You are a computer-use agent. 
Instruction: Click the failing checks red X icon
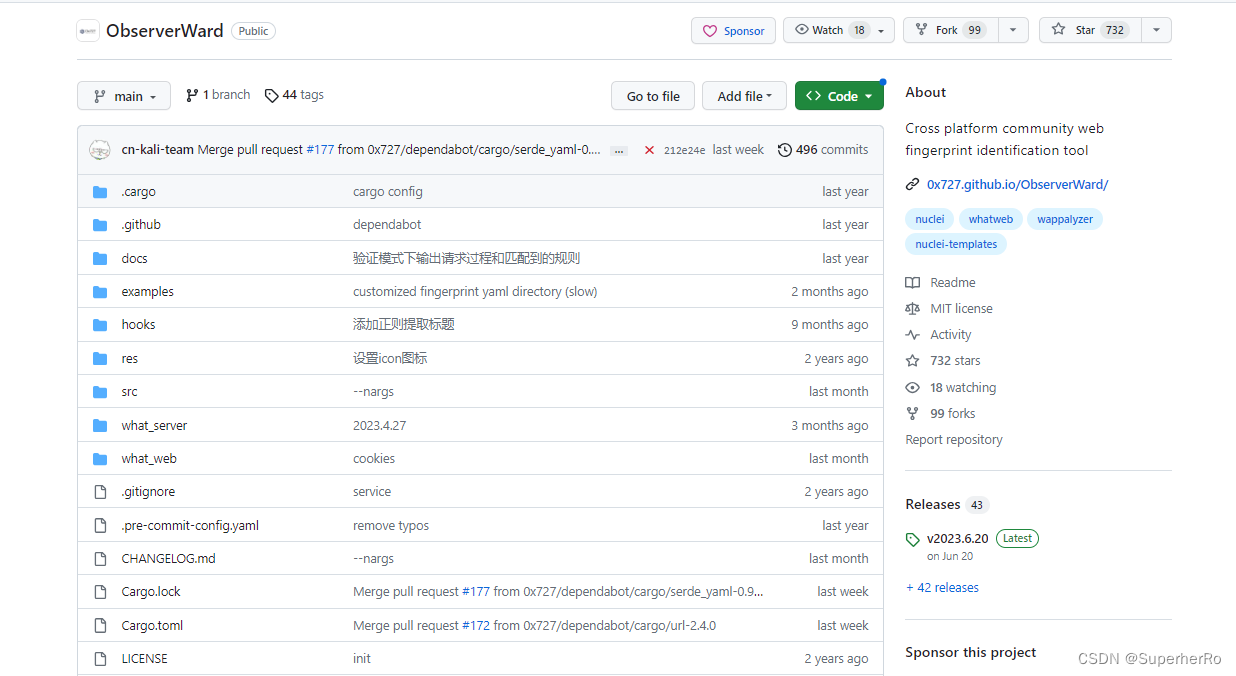click(649, 148)
